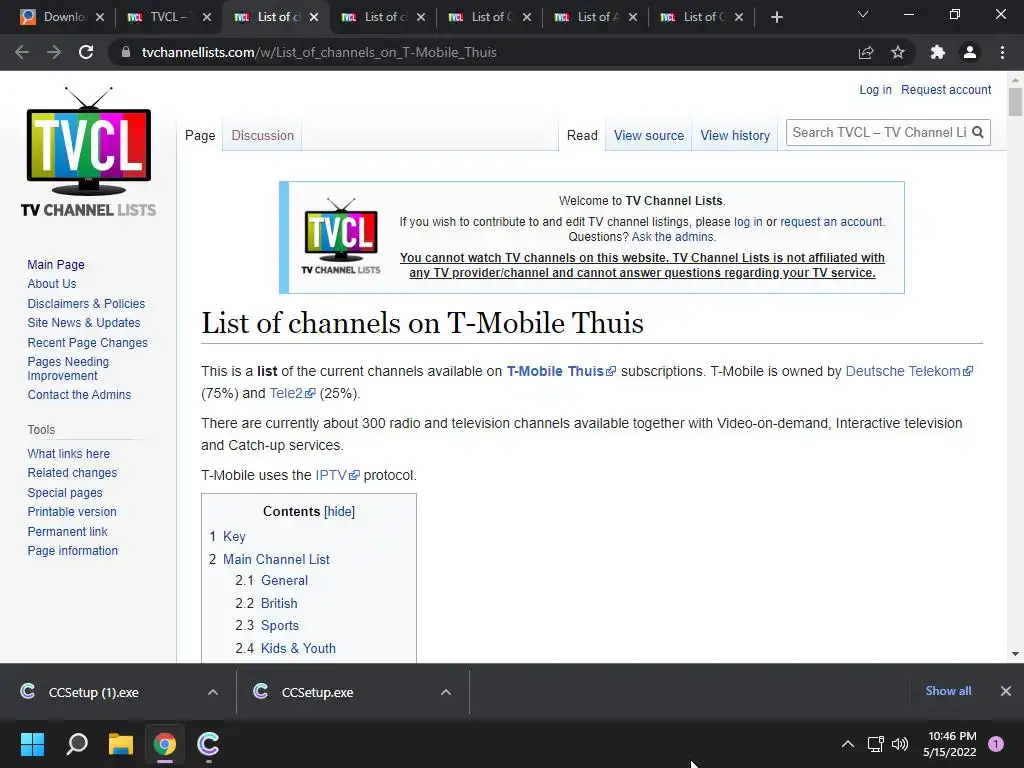Open a new tab with the plus button

pyautogui.click(x=776, y=17)
